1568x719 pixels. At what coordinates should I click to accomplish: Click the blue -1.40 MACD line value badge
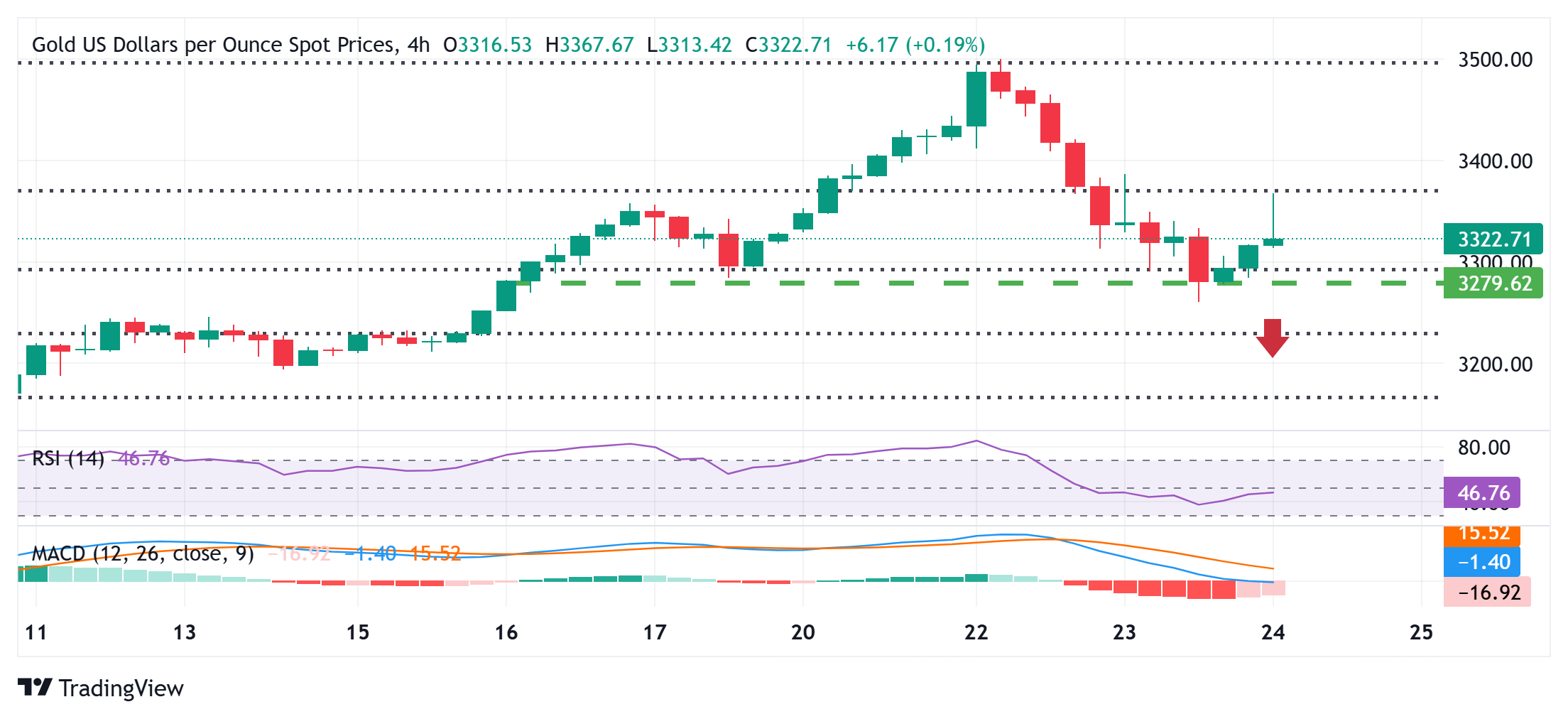[x=1481, y=561]
